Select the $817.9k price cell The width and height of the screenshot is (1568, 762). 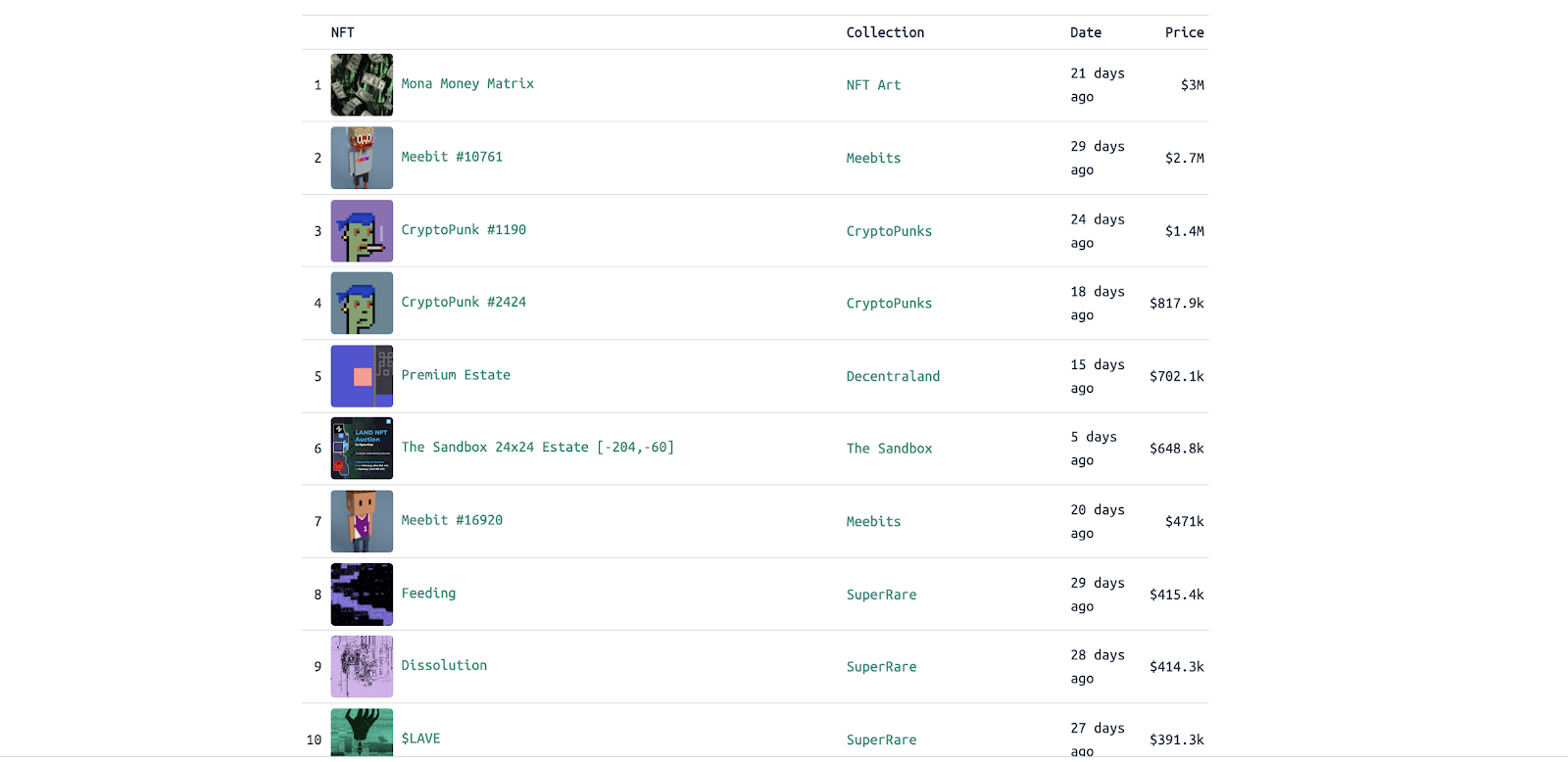pos(1177,304)
